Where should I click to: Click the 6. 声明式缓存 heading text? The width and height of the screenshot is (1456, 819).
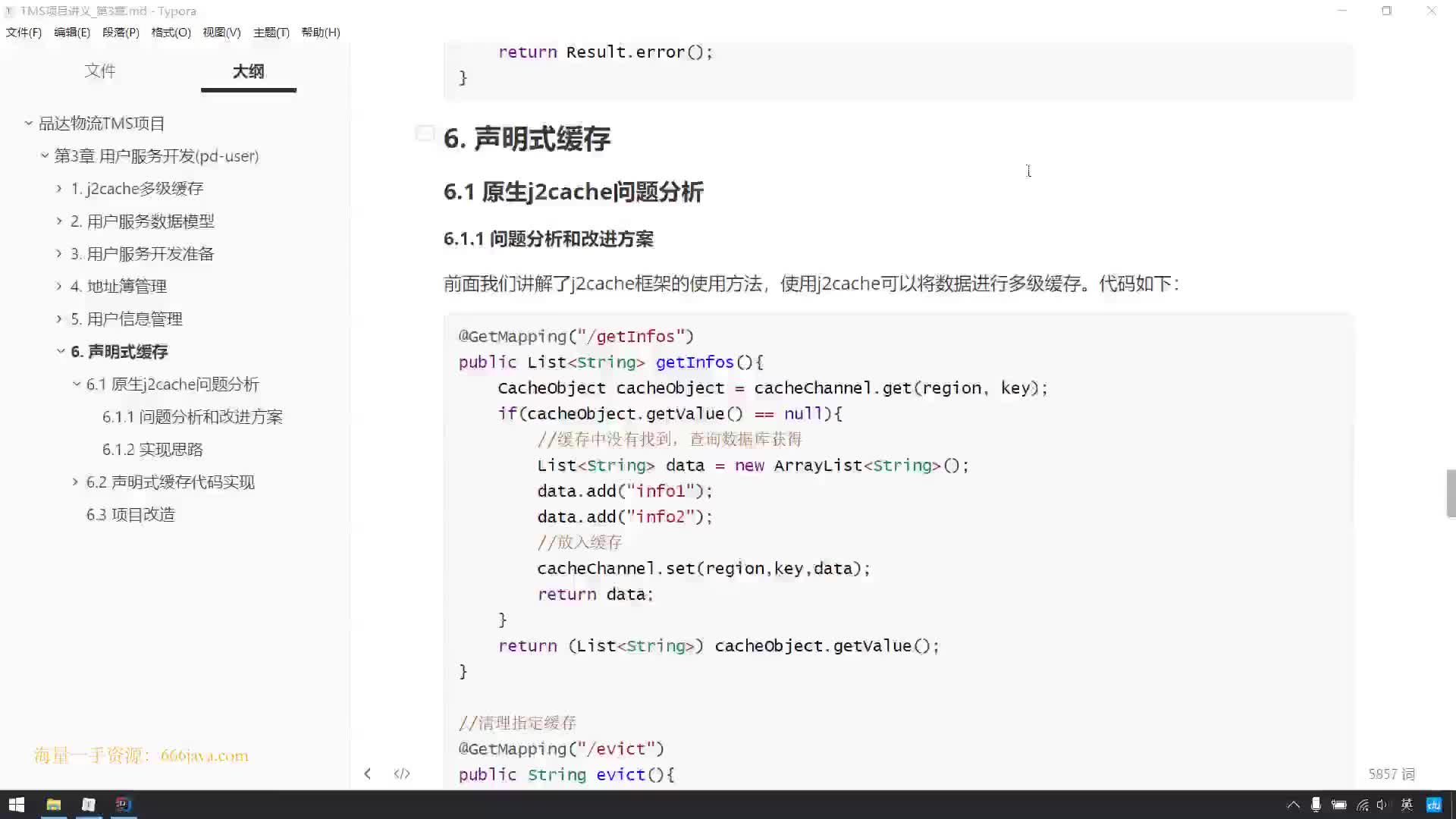point(527,138)
